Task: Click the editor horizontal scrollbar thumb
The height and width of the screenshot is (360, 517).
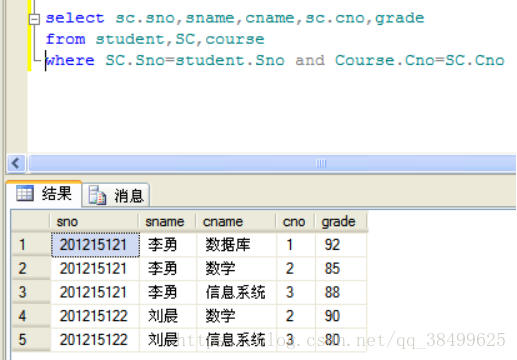Action: (272, 163)
